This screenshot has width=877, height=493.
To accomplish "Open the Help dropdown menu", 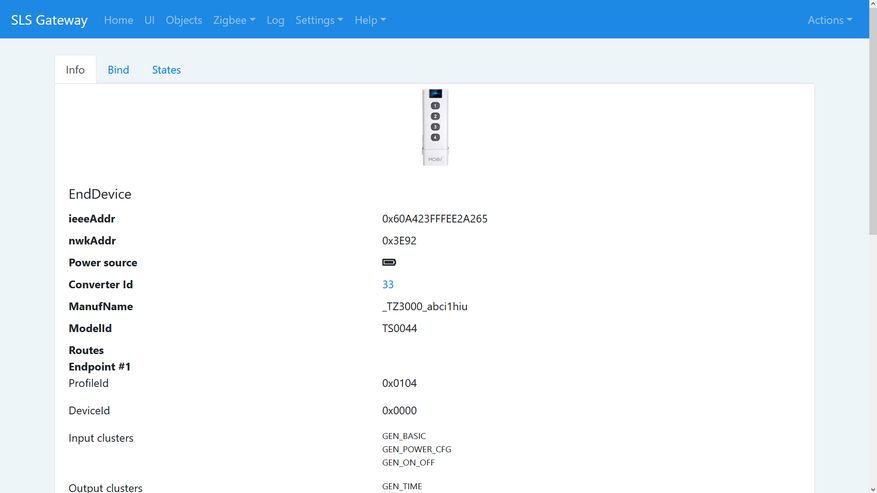I will (370, 20).
